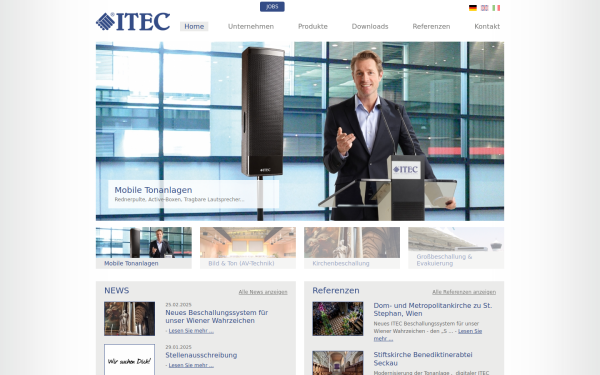Click Alle Referenzen anzeigen link
The height and width of the screenshot is (375, 600).
[x=464, y=292]
